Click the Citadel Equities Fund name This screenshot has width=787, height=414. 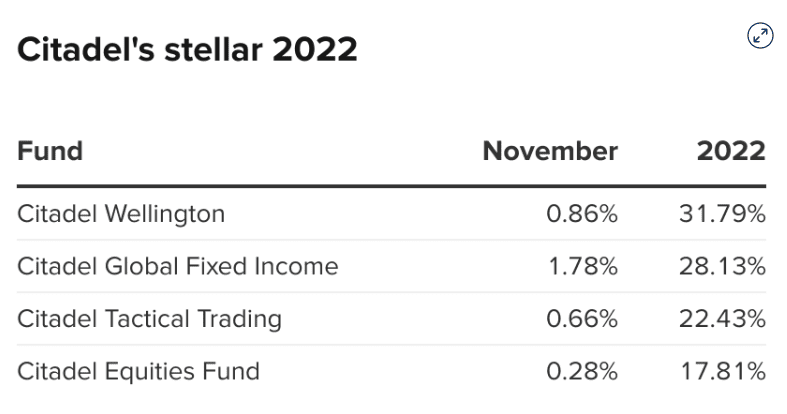pyautogui.click(x=138, y=371)
